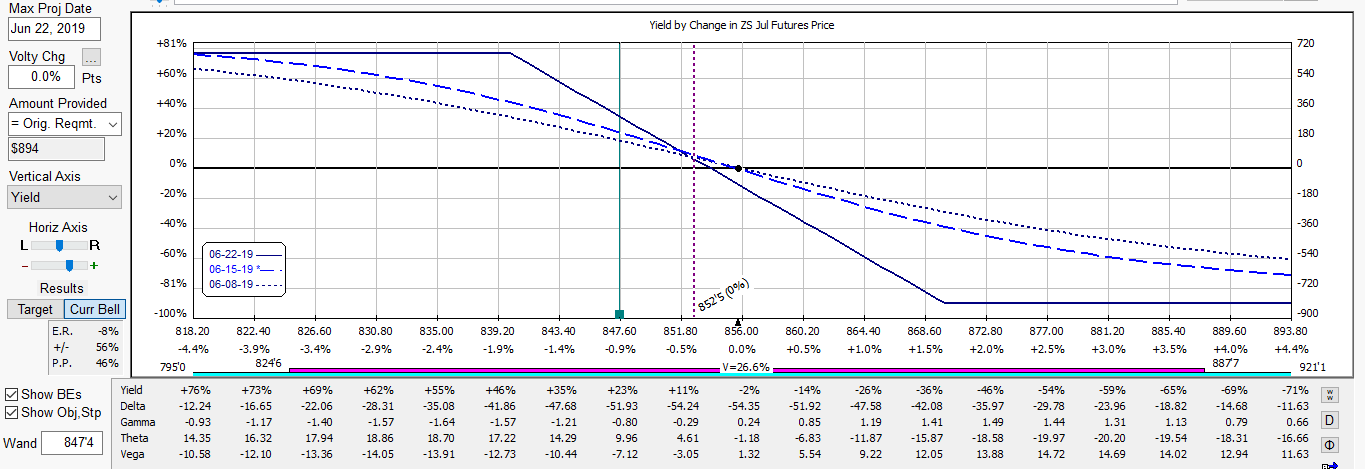The width and height of the screenshot is (1365, 469).
Task: Click the Yield row header in the table
Action: coord(132,390)
